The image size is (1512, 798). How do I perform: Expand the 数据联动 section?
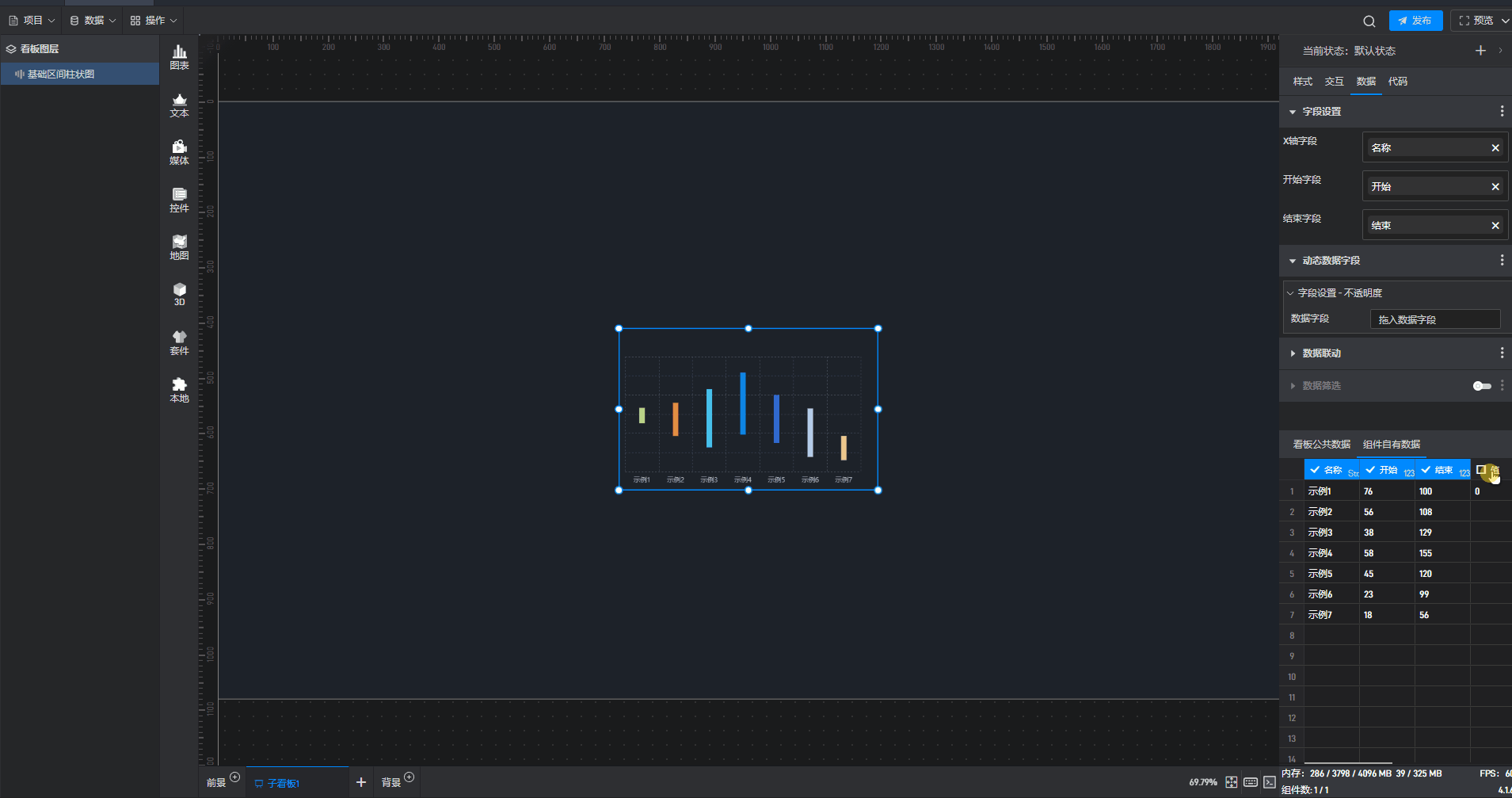(x=1293, y=353)
